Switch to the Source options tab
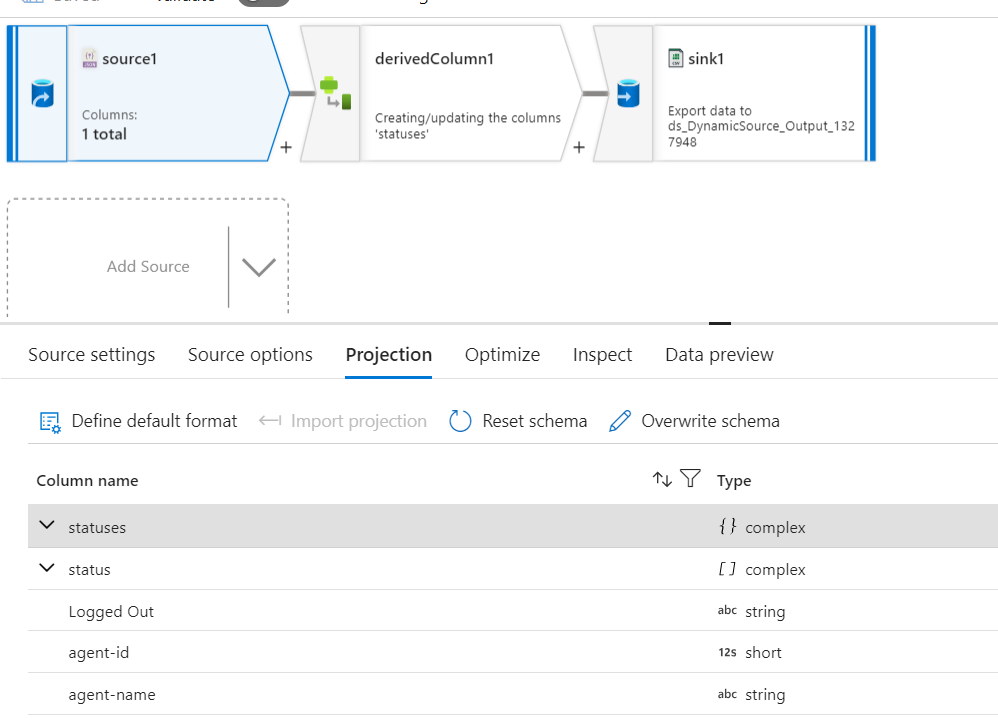The height and width of the screenshot is (720, 998). 250,355
